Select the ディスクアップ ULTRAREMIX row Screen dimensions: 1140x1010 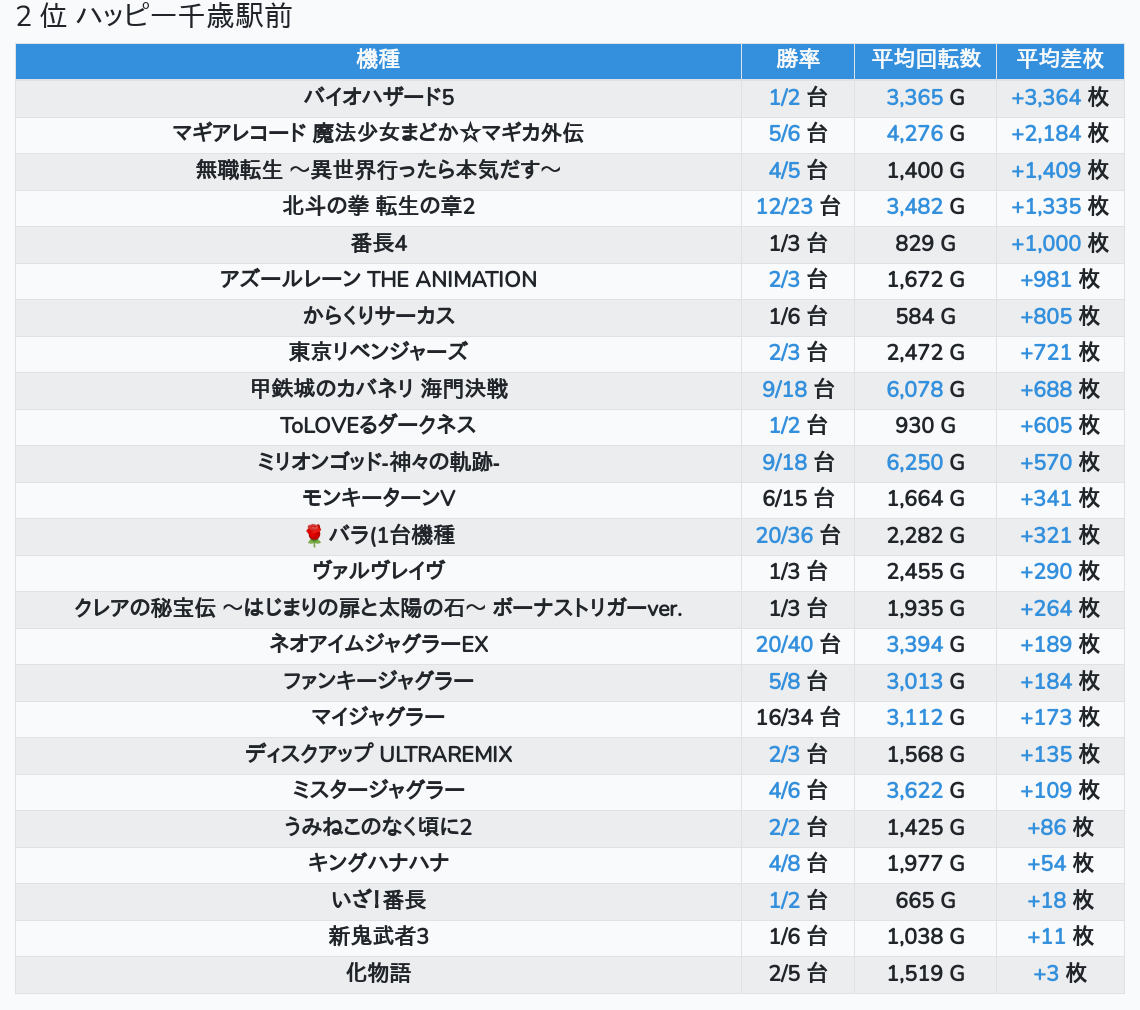(x=378, y=754)
